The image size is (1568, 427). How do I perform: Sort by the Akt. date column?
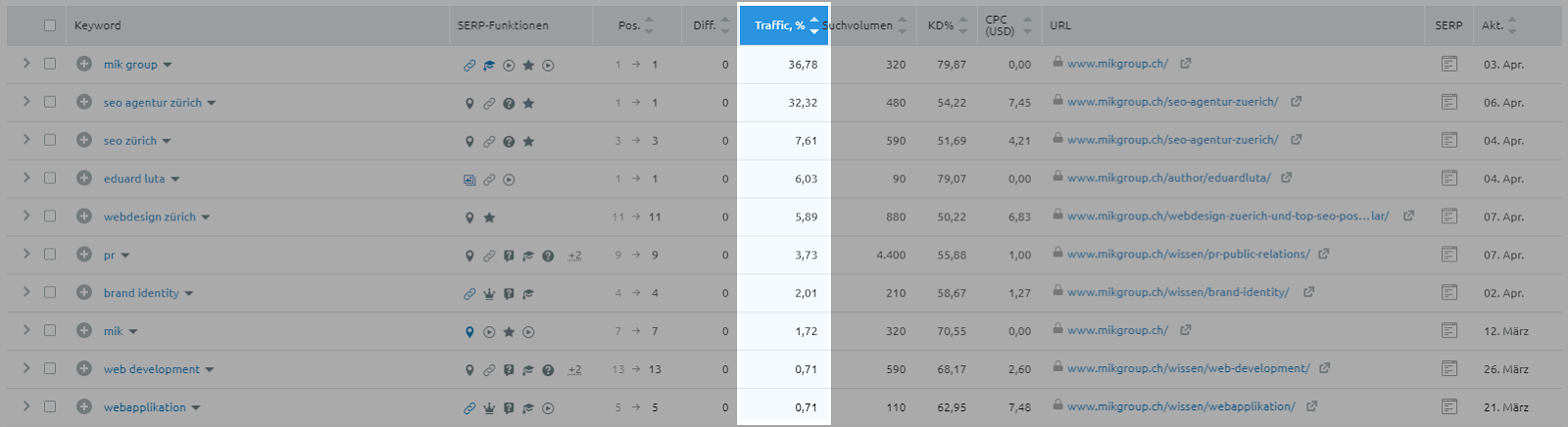click(x=1499, y=25)
